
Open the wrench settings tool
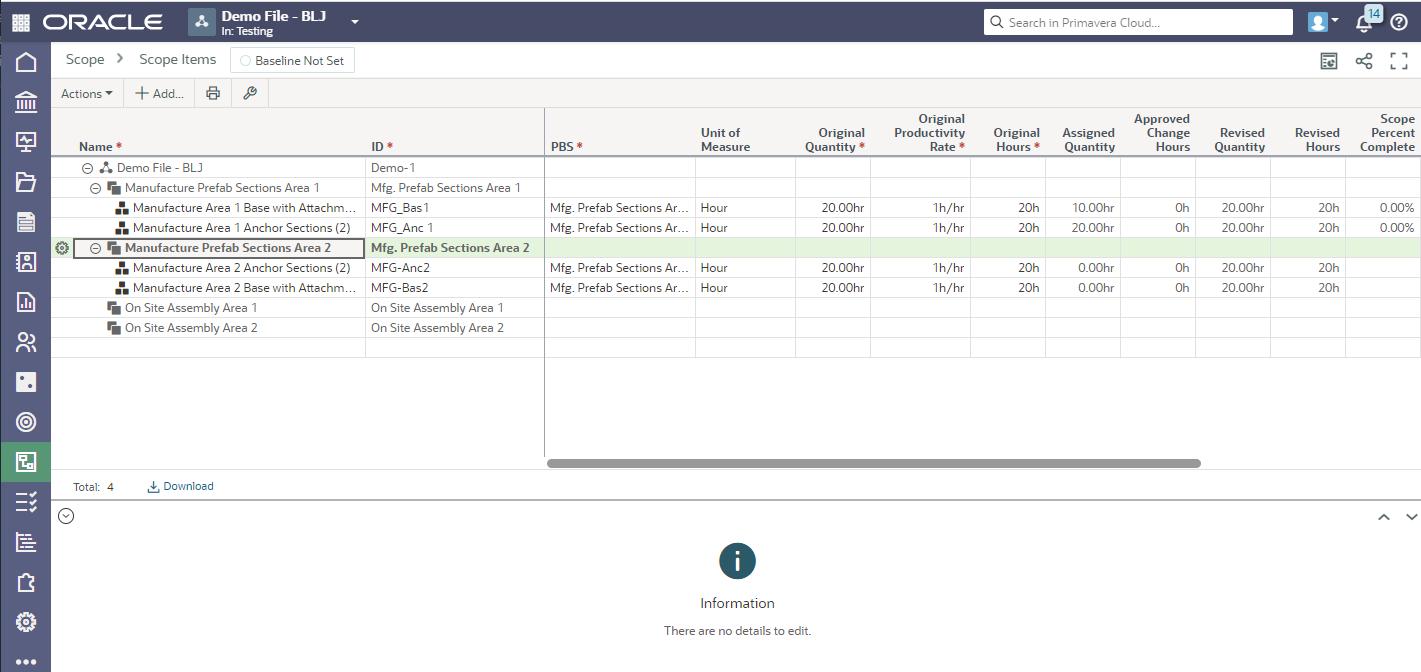click(250, 93)
